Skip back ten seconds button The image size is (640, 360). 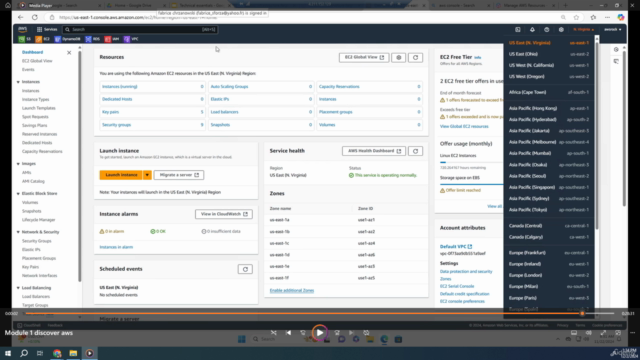(303, 333)
